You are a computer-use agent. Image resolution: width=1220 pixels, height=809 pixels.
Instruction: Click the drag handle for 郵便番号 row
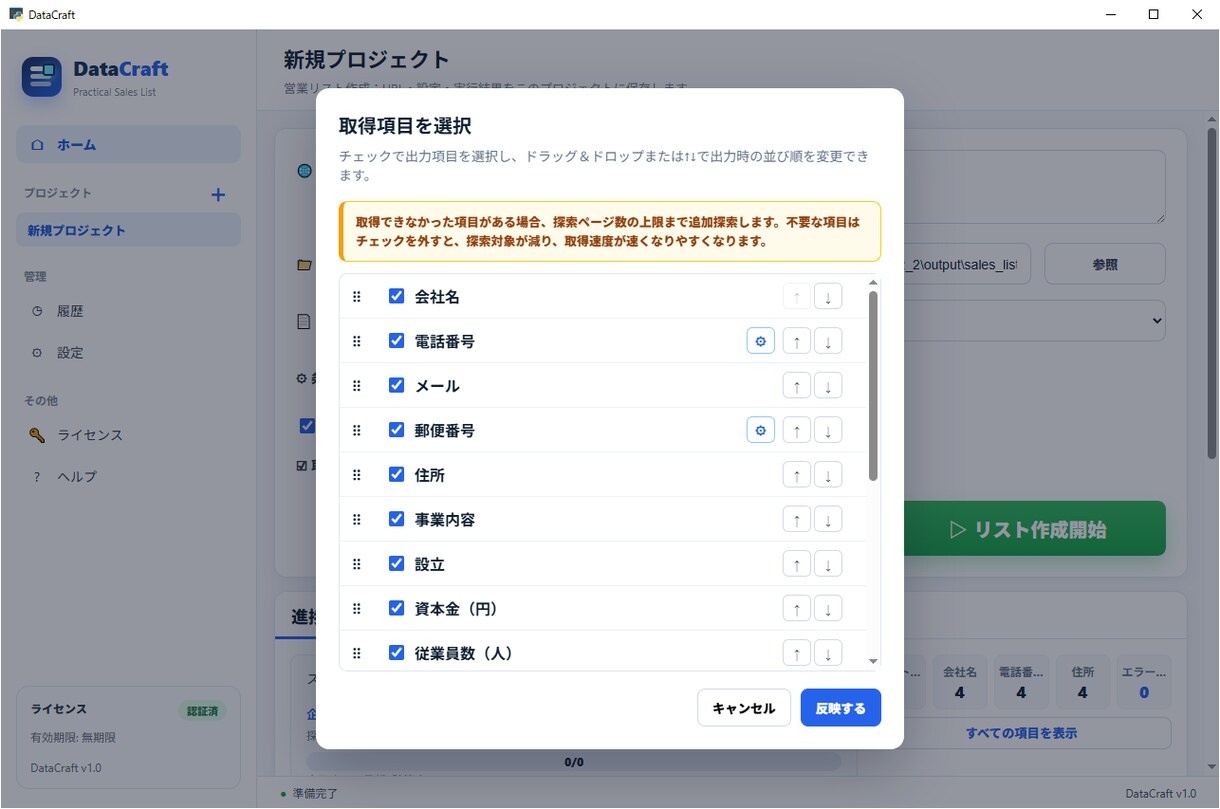357,430
